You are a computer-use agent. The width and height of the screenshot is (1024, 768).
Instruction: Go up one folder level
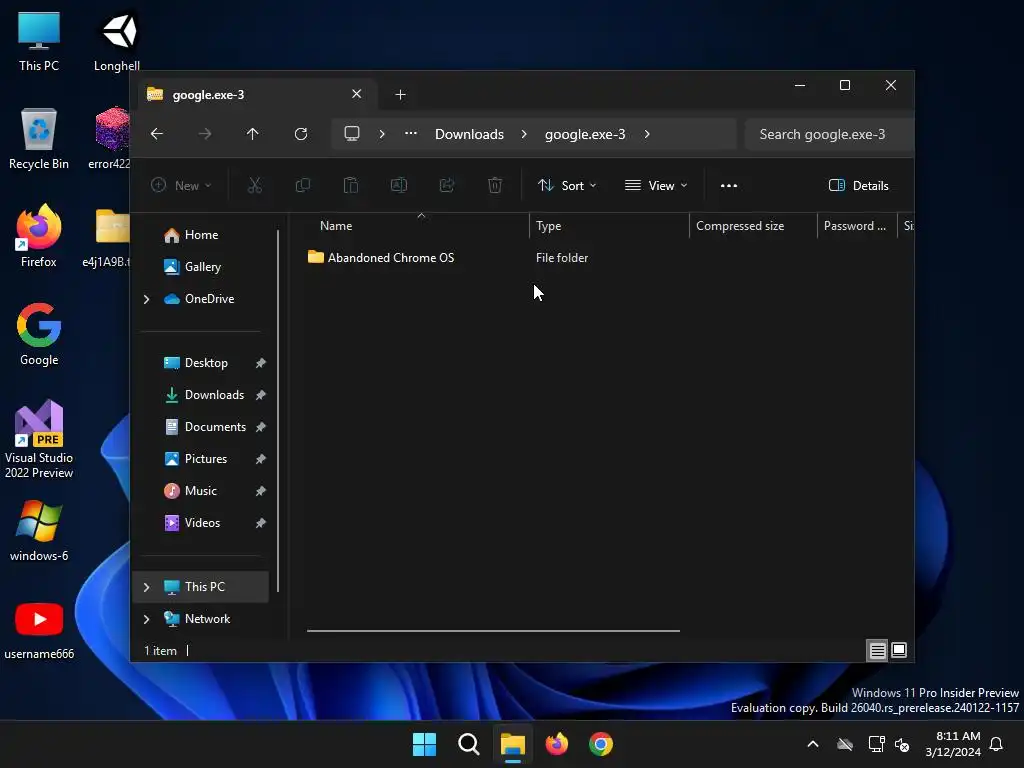tap(253, 134)
